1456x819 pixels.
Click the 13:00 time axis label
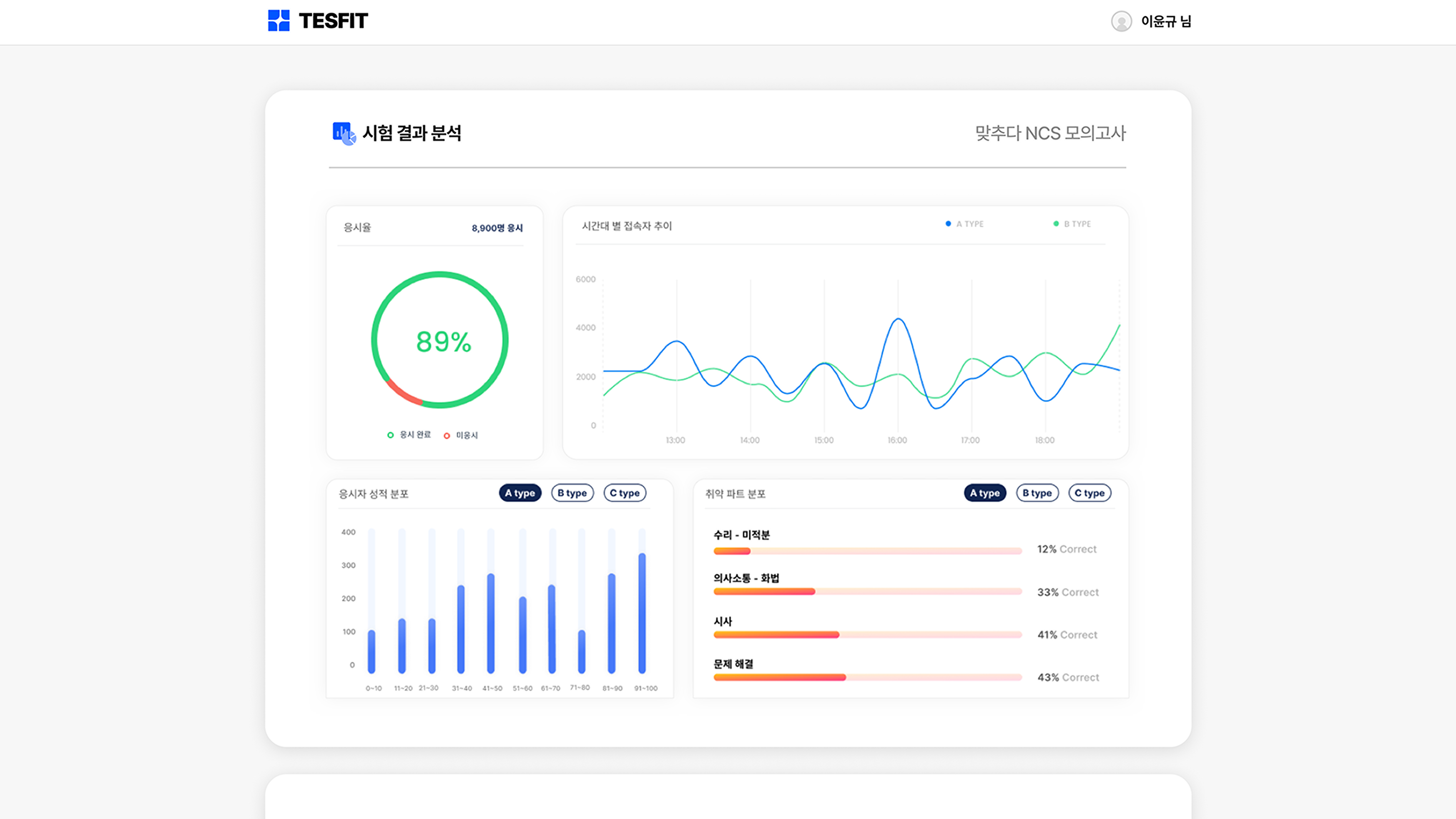675,440
